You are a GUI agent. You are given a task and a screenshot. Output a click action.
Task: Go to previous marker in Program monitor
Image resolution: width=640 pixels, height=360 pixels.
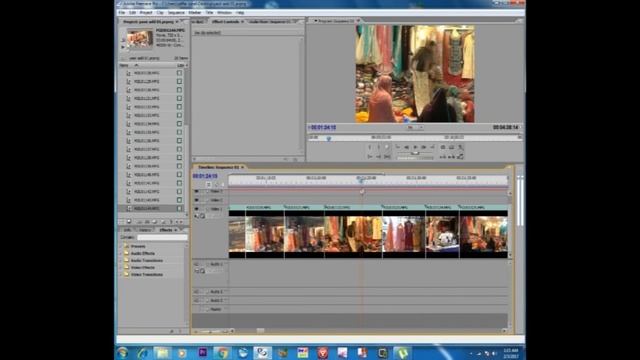point(398,147)
